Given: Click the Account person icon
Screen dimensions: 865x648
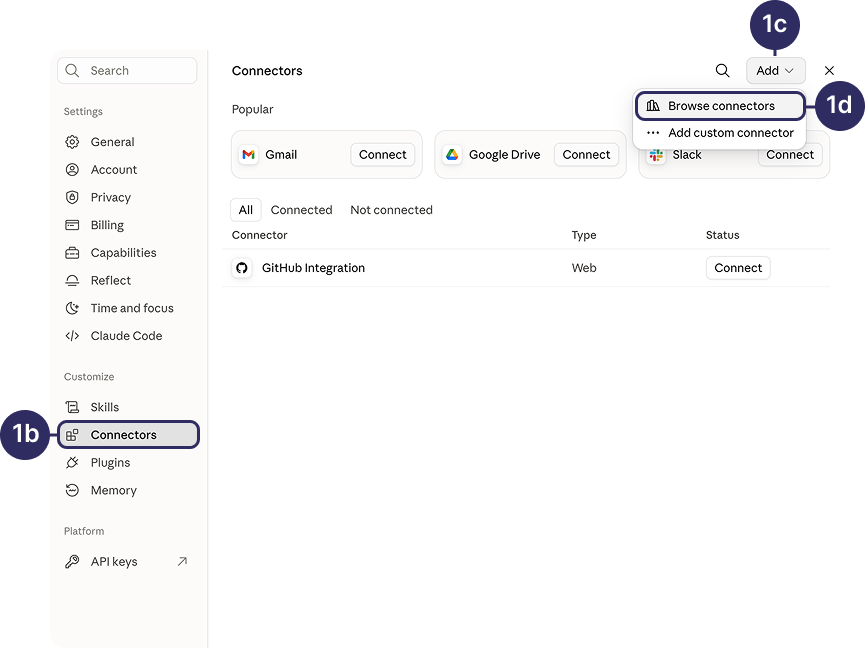Looking at the screenshot, I should (x=72, y=169).
